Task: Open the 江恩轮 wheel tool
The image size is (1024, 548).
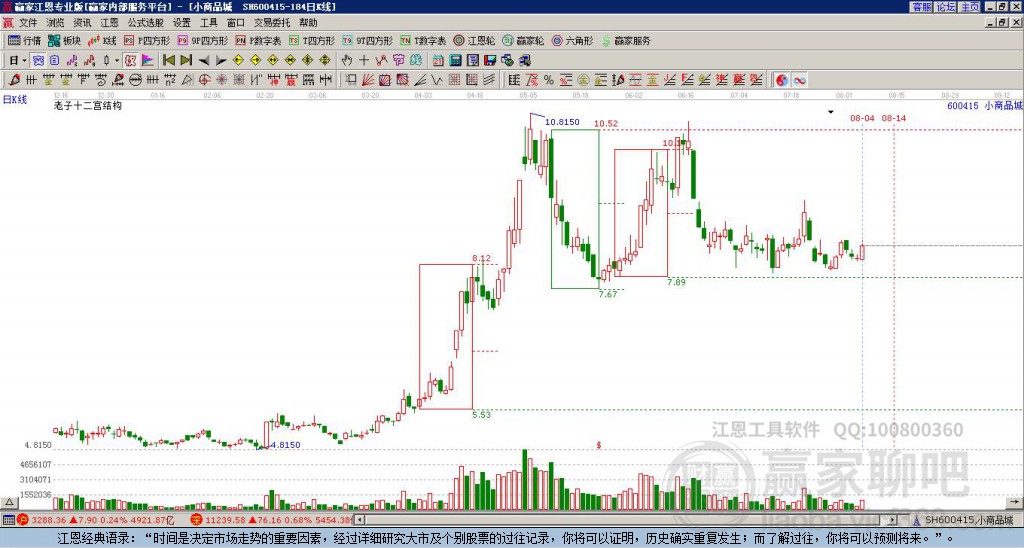Action: click(x=475, y=40)
